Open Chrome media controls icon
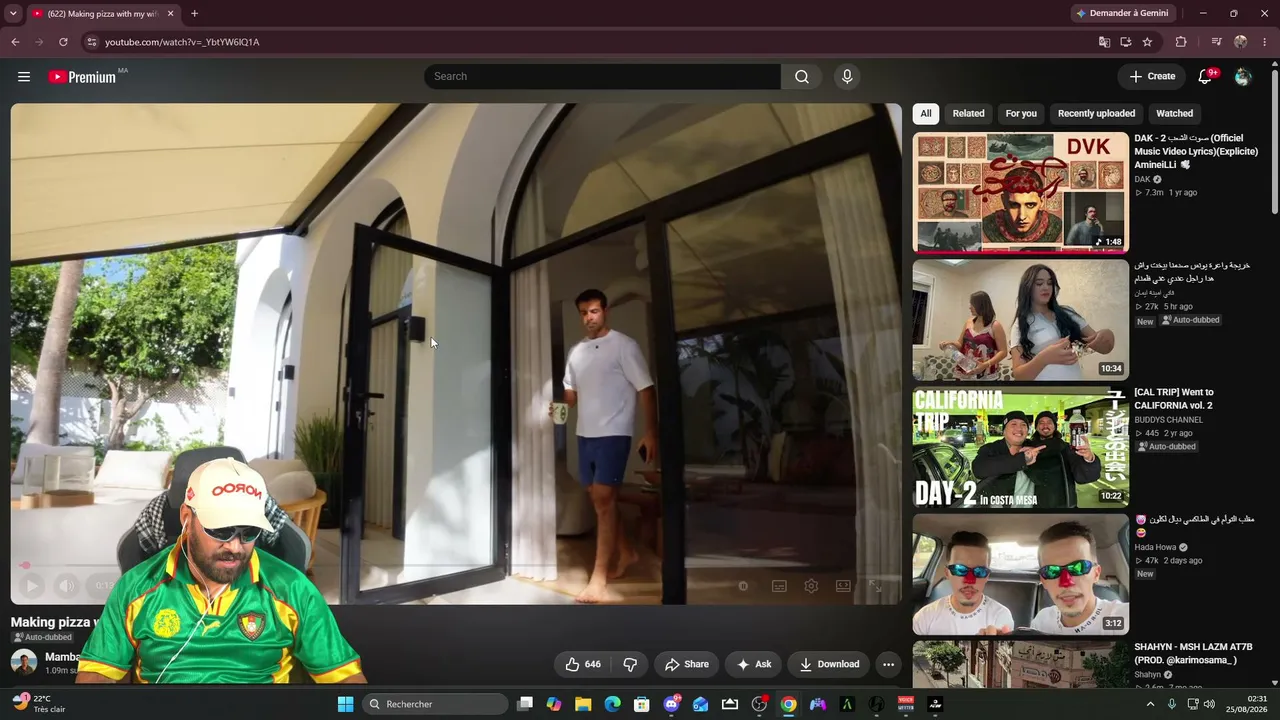This screenshot has width=1280, height=720. pos(1216,42)
